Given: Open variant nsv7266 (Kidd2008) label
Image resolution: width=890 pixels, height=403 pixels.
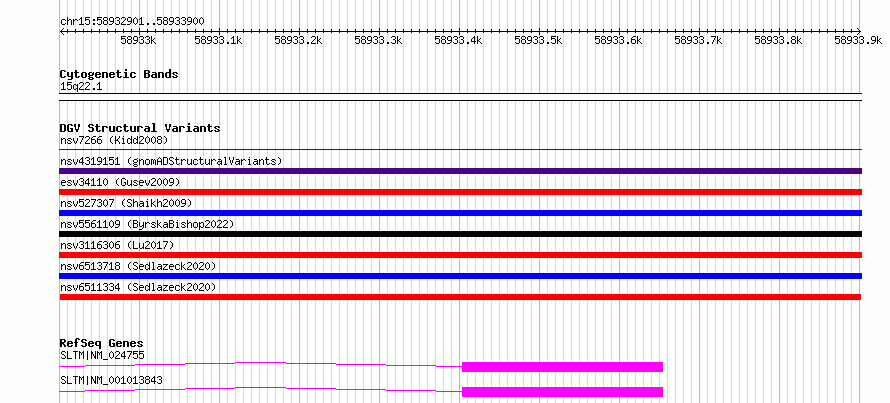Looking at the screenshot, I should (114, 140).
